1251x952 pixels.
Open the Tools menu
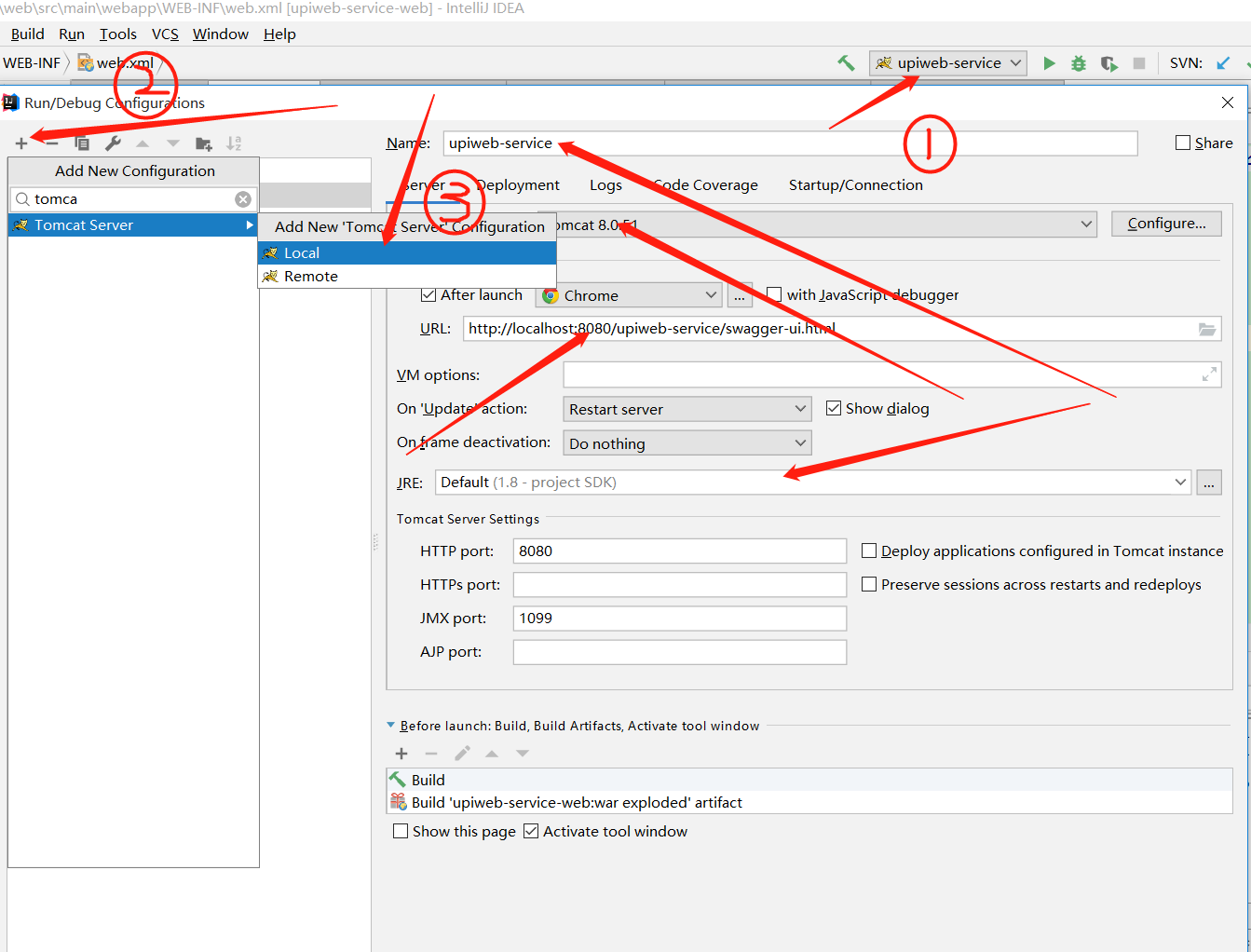coord(118,34)
